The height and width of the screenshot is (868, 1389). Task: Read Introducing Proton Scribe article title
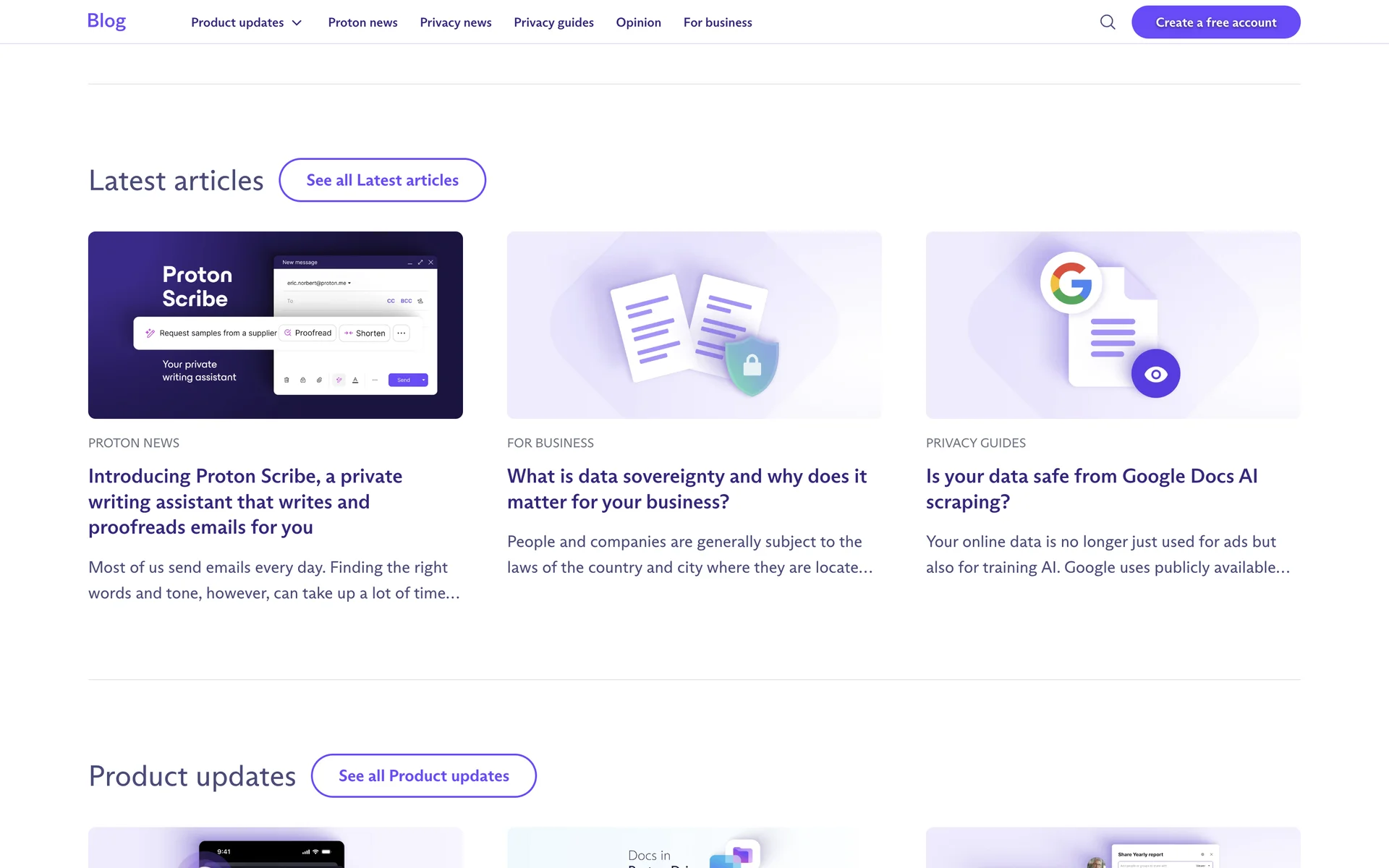(x=245, y=501)
